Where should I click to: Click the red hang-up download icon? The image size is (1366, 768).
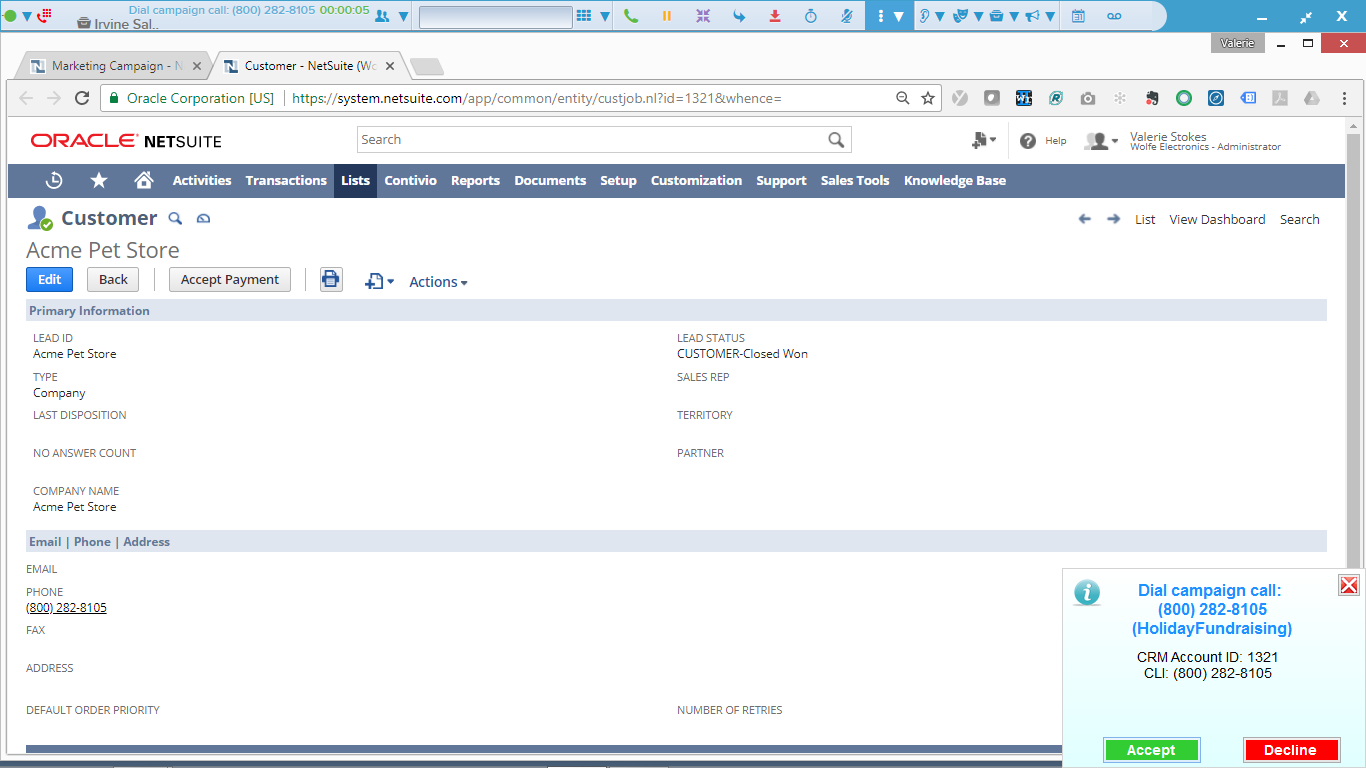coord(775,16)
